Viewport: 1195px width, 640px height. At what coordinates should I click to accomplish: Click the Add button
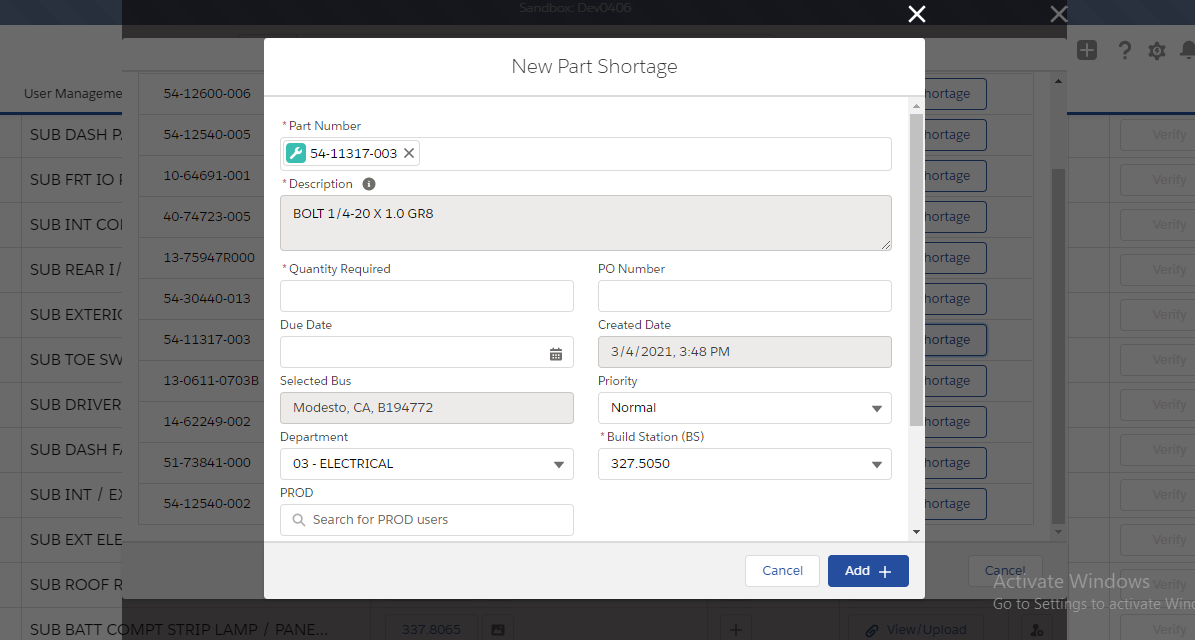[x=867, y=571]
